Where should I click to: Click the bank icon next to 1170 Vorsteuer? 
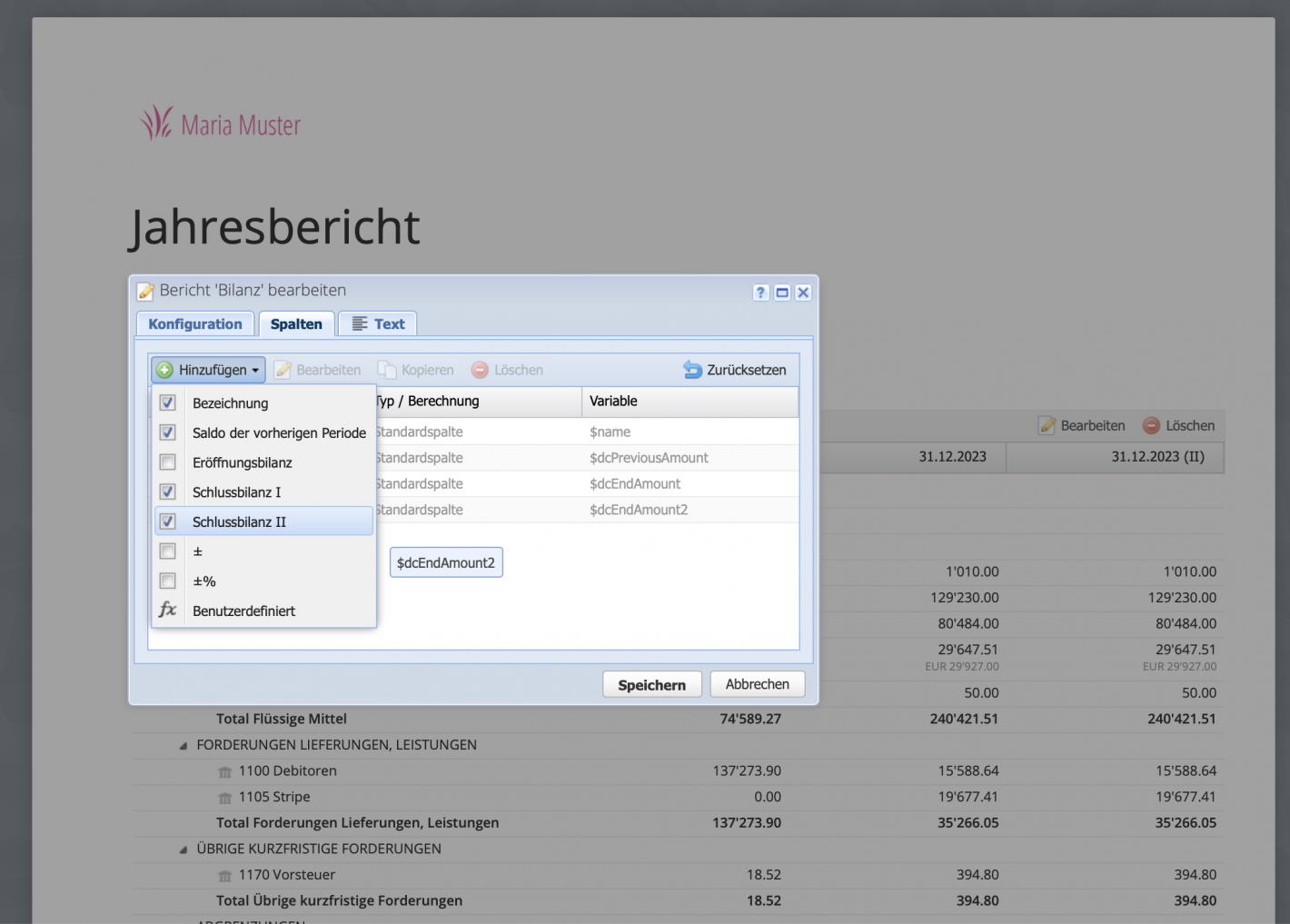pyautogui.click(x=224, y=874)
